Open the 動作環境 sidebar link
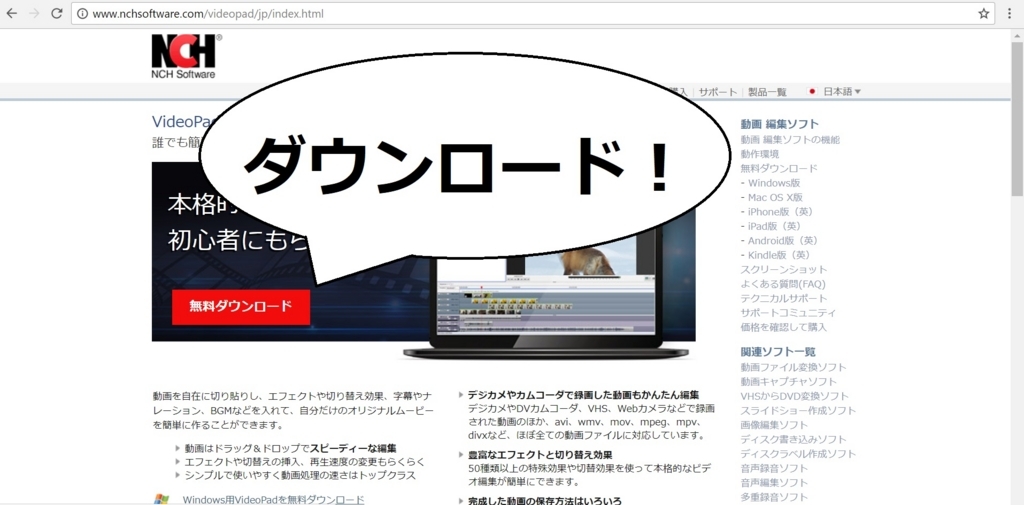 point(760,154)
